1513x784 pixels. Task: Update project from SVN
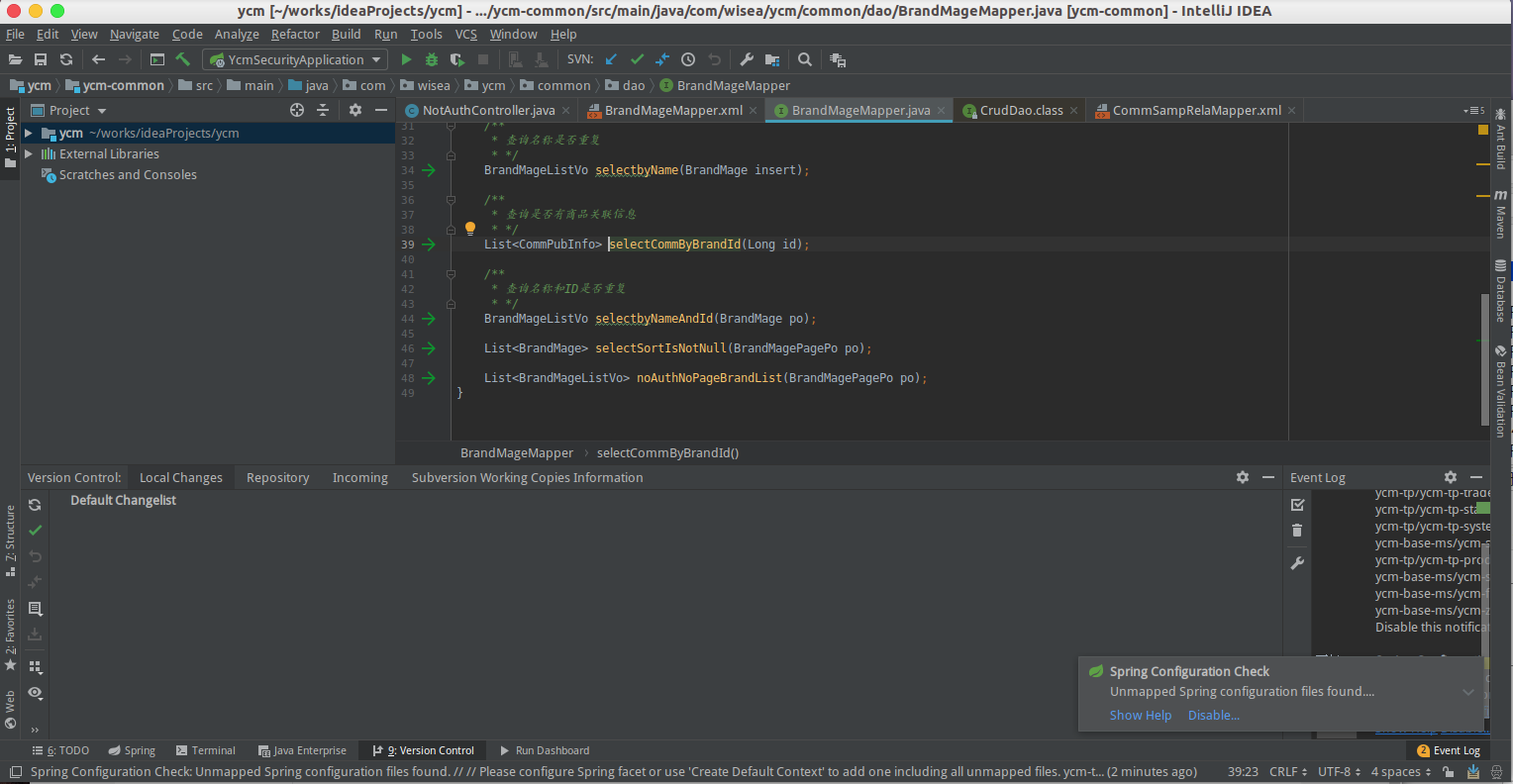tap(611, 59)
